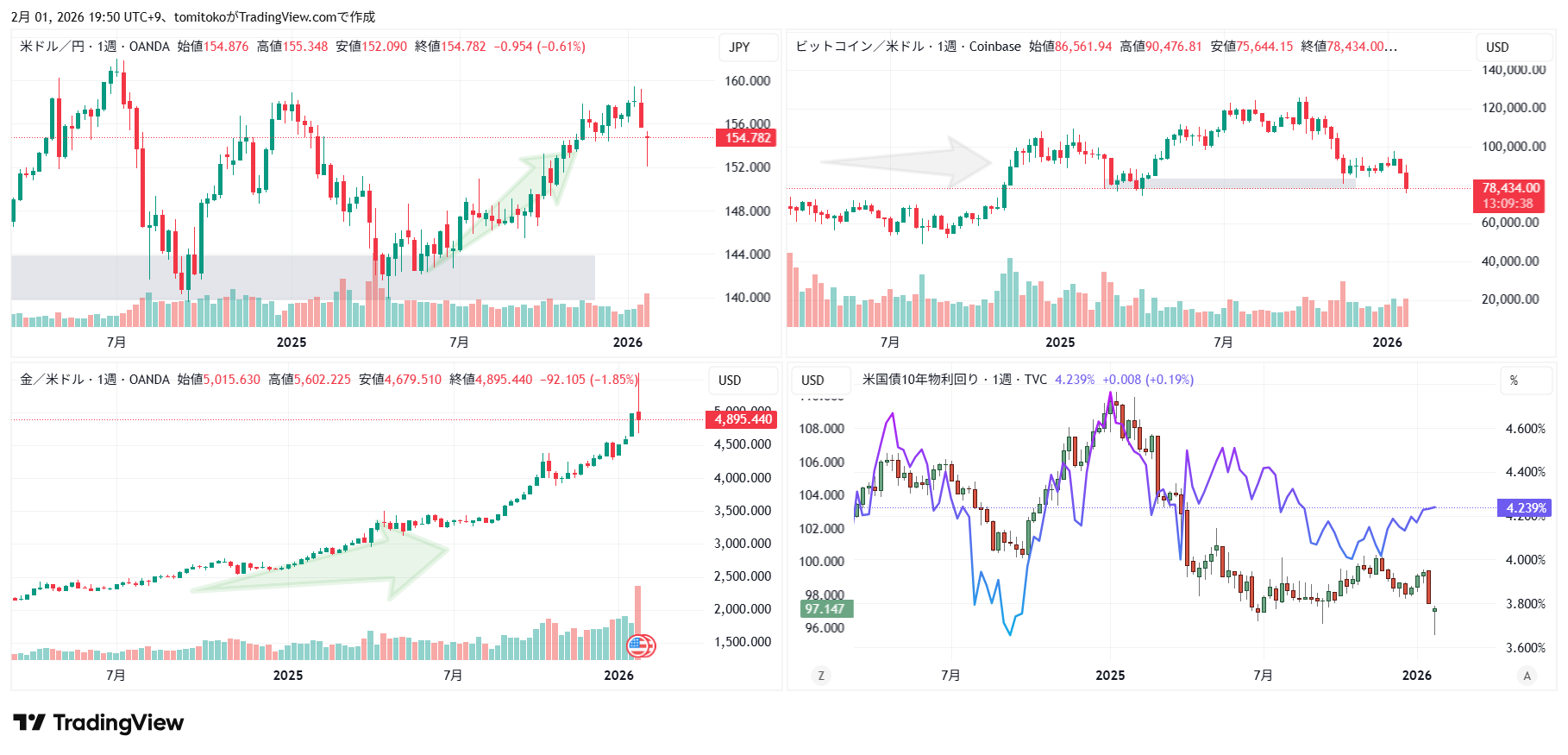Toggle the A auto-scale button on the bond chart
This screenshot has height=755, width=1568.
pos(1527,676)
